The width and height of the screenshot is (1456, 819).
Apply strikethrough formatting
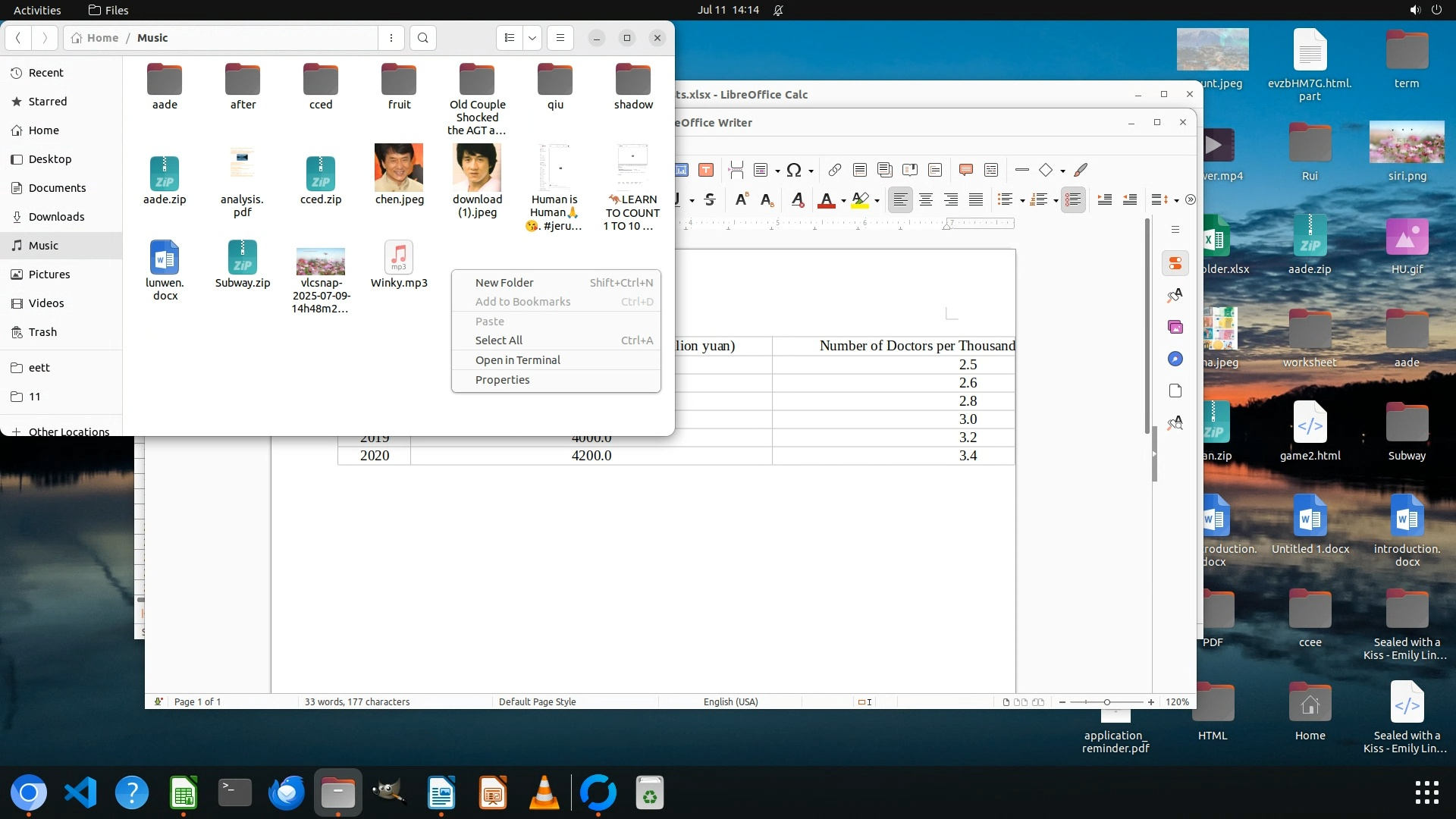tap(710, 199)
